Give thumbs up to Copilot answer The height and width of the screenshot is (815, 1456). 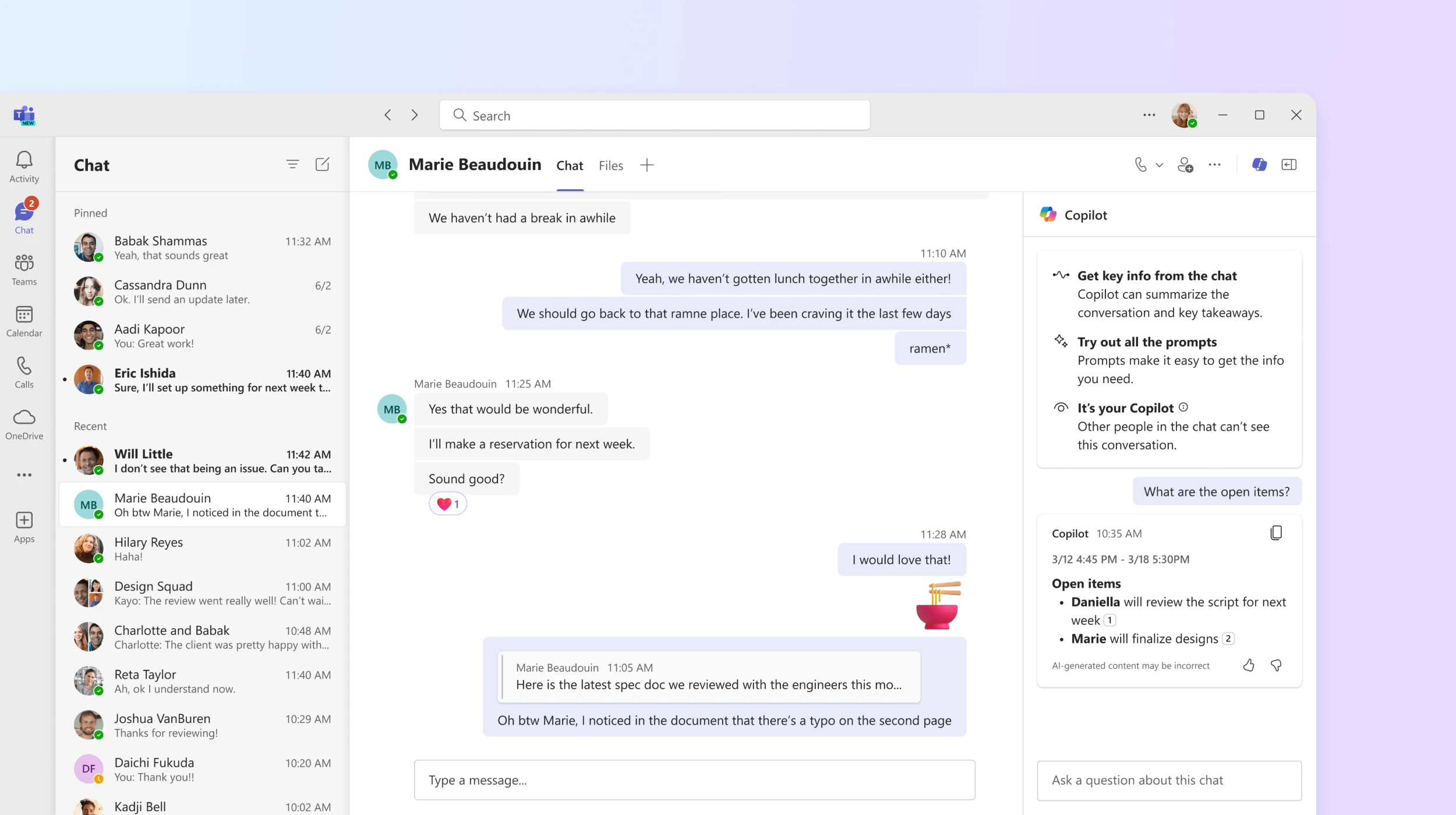coord(1249,665)
